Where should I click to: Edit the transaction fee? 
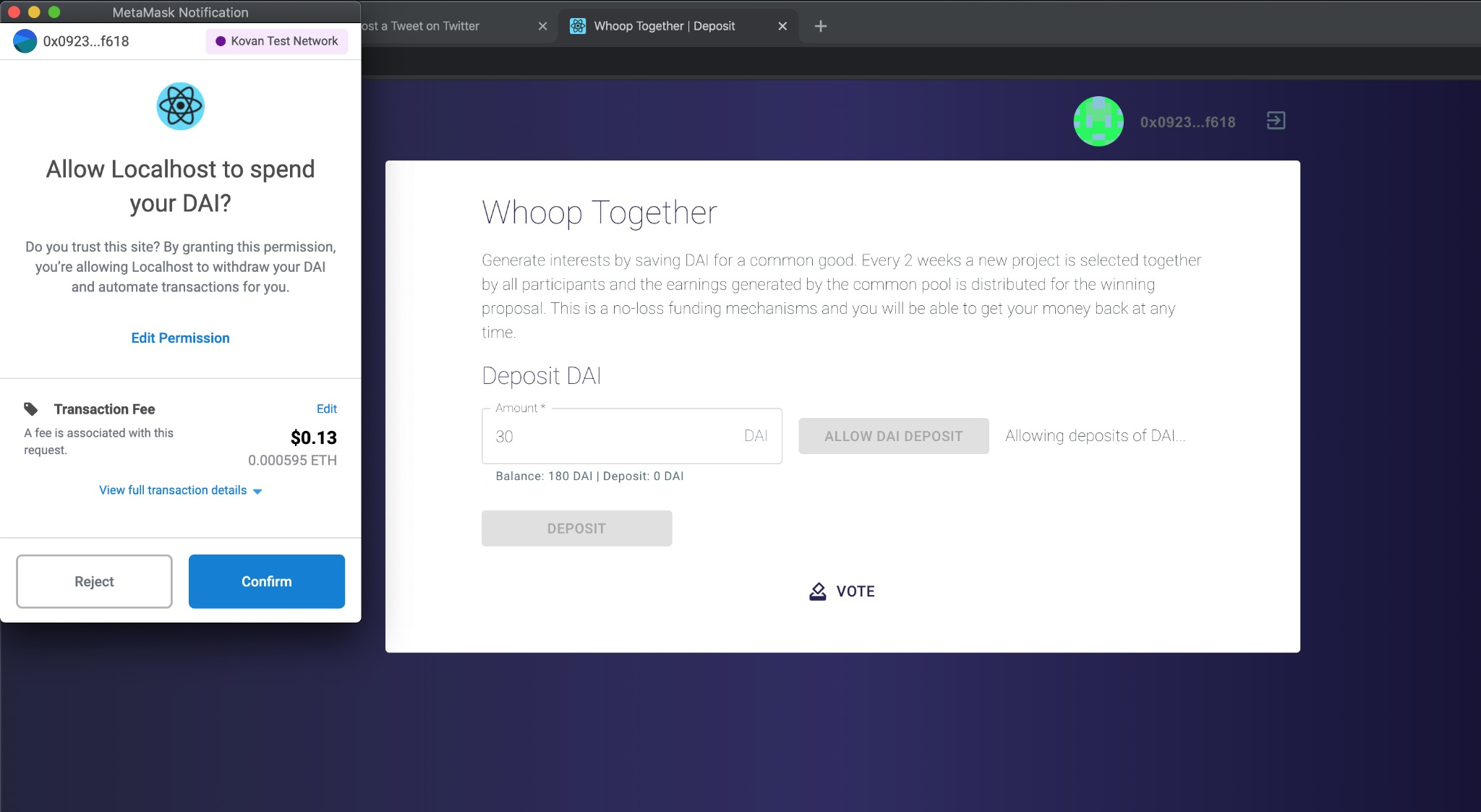326,409
